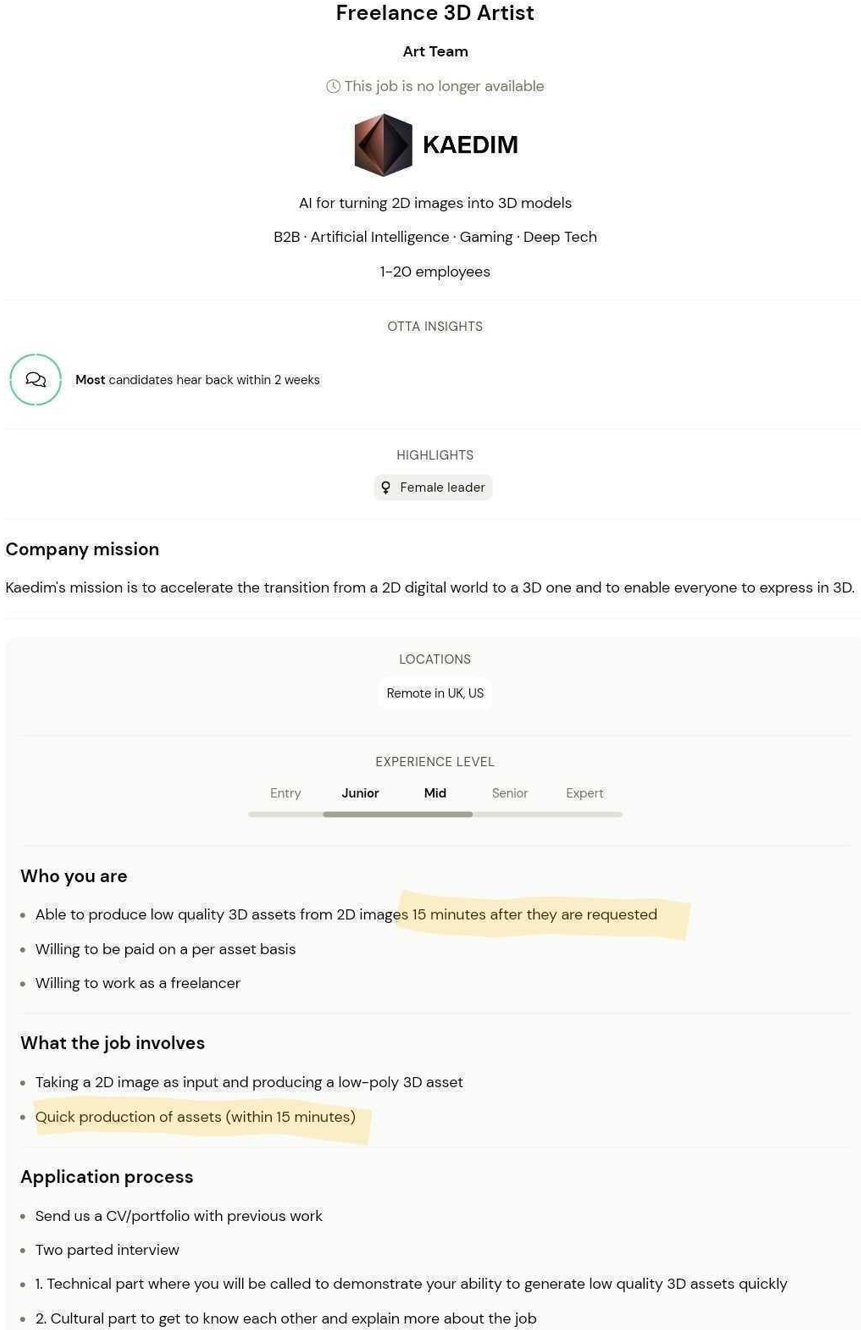Click the Freelance 3D Artist job title
Screen dimensions: 861x1330
(435, 13)
